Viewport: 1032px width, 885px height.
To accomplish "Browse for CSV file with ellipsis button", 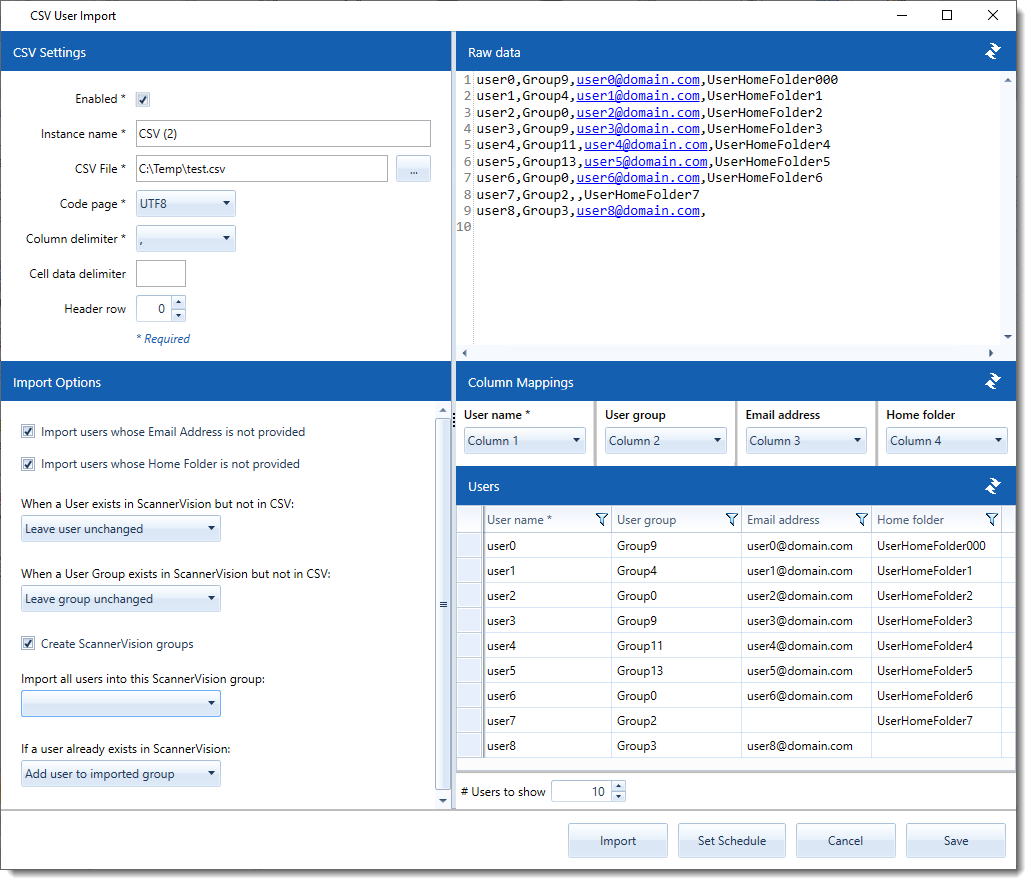I will [x=413, y=169].
